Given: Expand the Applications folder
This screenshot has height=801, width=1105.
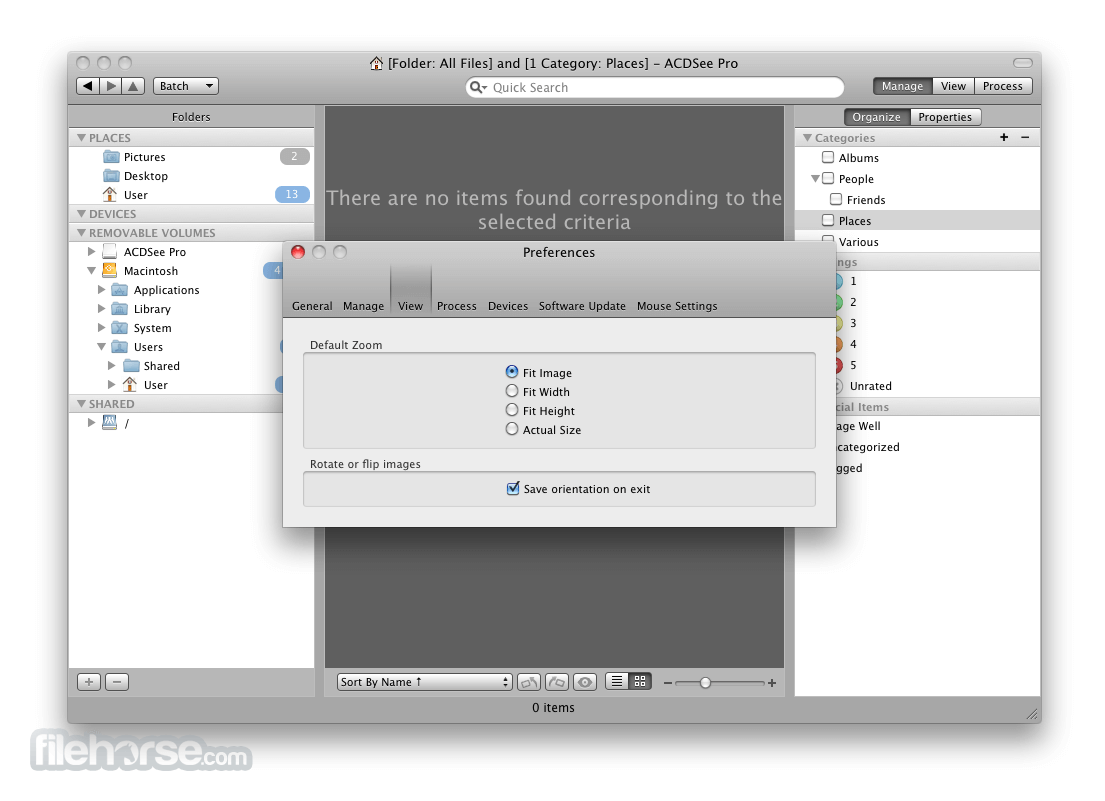Looking at the screenshot, I should [101, 290].
